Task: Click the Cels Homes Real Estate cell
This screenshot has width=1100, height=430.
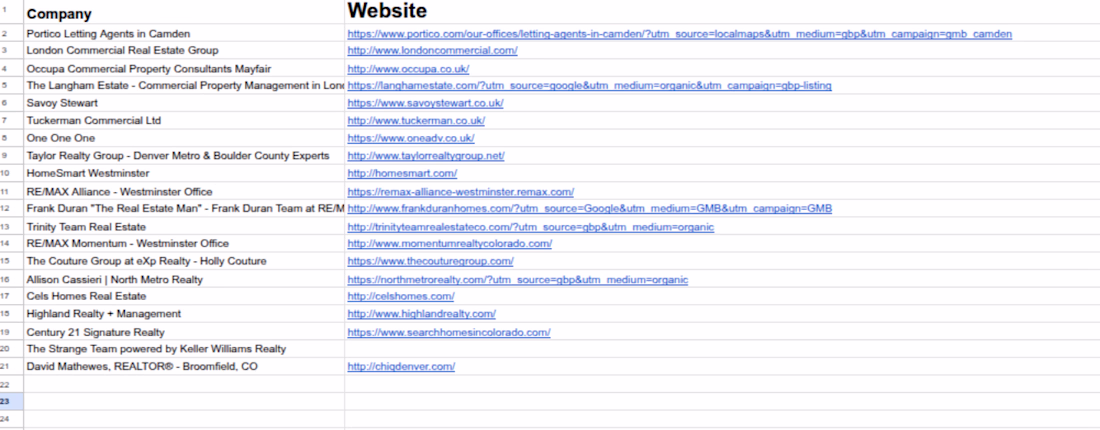Action: [184, 296]
